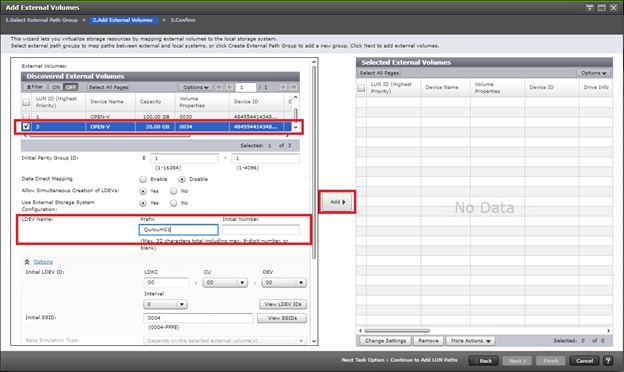Open the help question mark icon

point(608,361)
